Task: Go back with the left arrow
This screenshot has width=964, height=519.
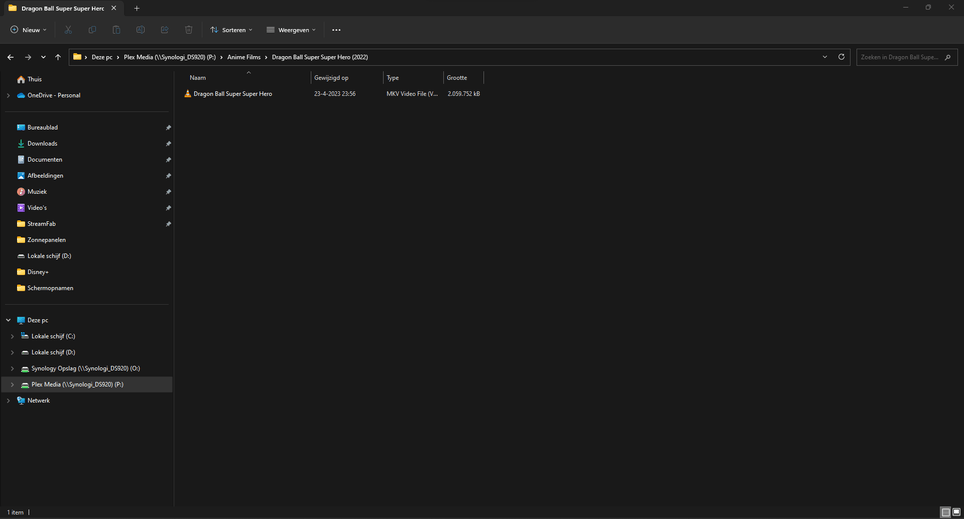Action: pos(10,57)
